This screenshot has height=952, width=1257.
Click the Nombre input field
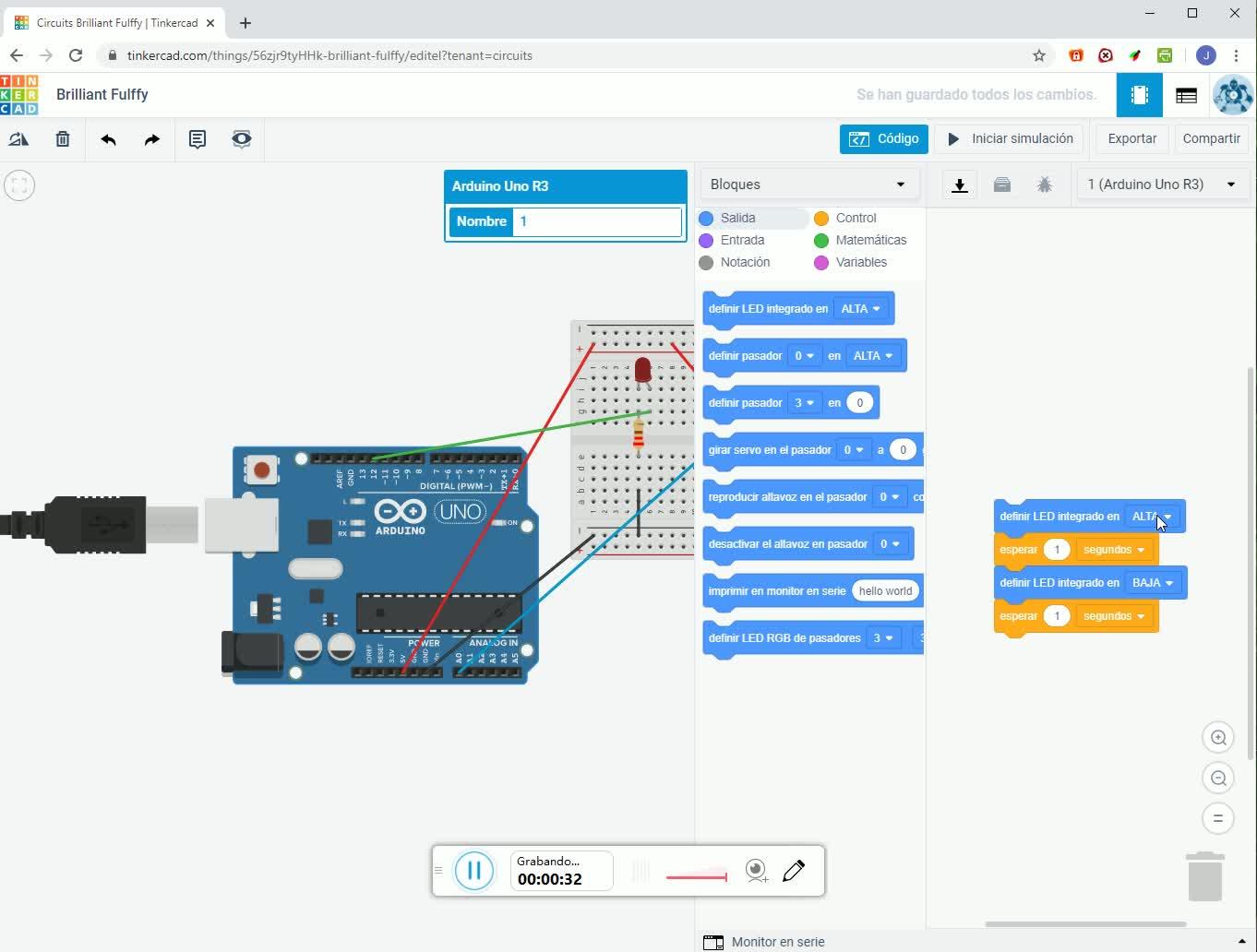(x=596, y=221)
